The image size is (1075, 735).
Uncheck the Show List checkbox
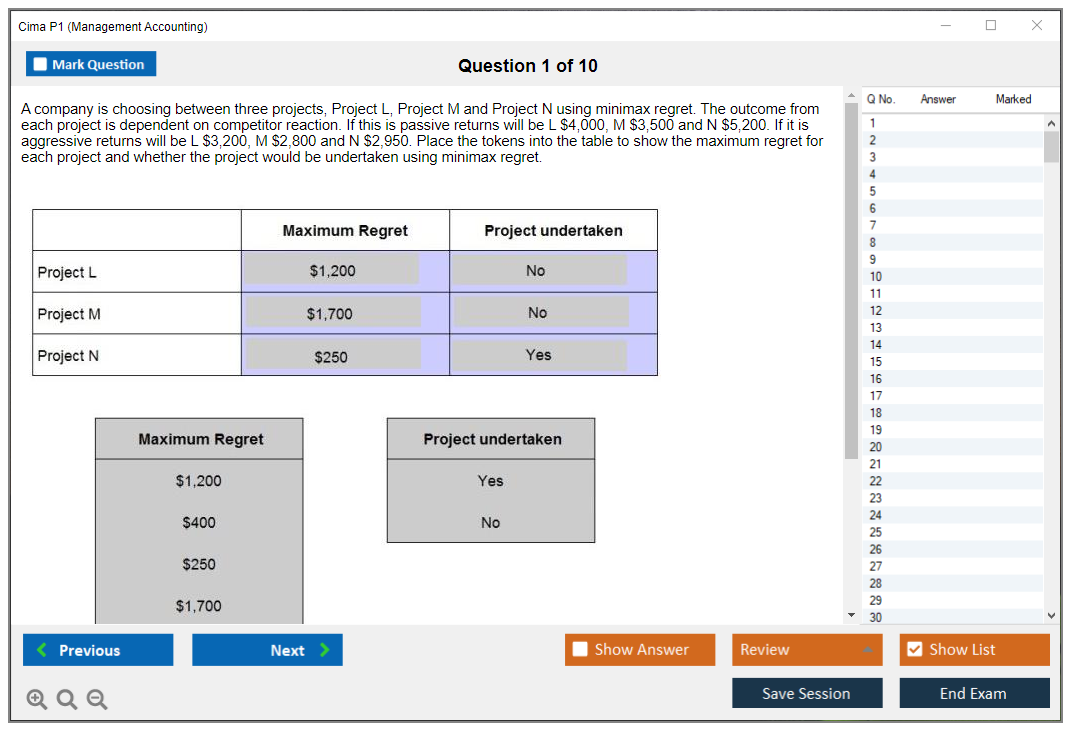[914, 650]
